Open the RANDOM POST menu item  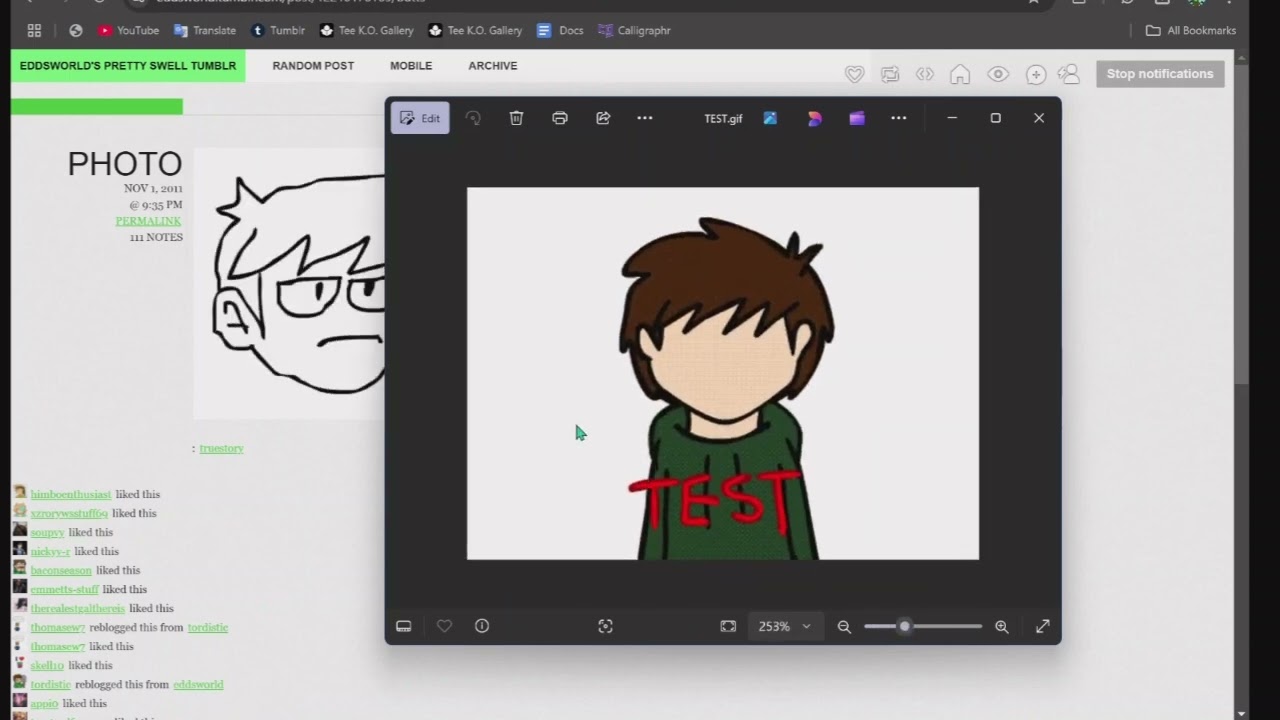(x=313, y=66)
